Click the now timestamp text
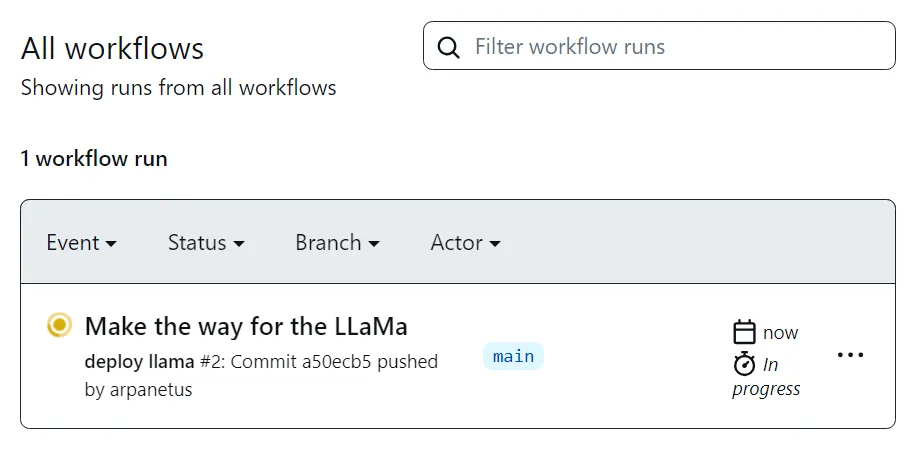Image resolution: width=916 pixels, height=456 pixels. pos(780,333)
